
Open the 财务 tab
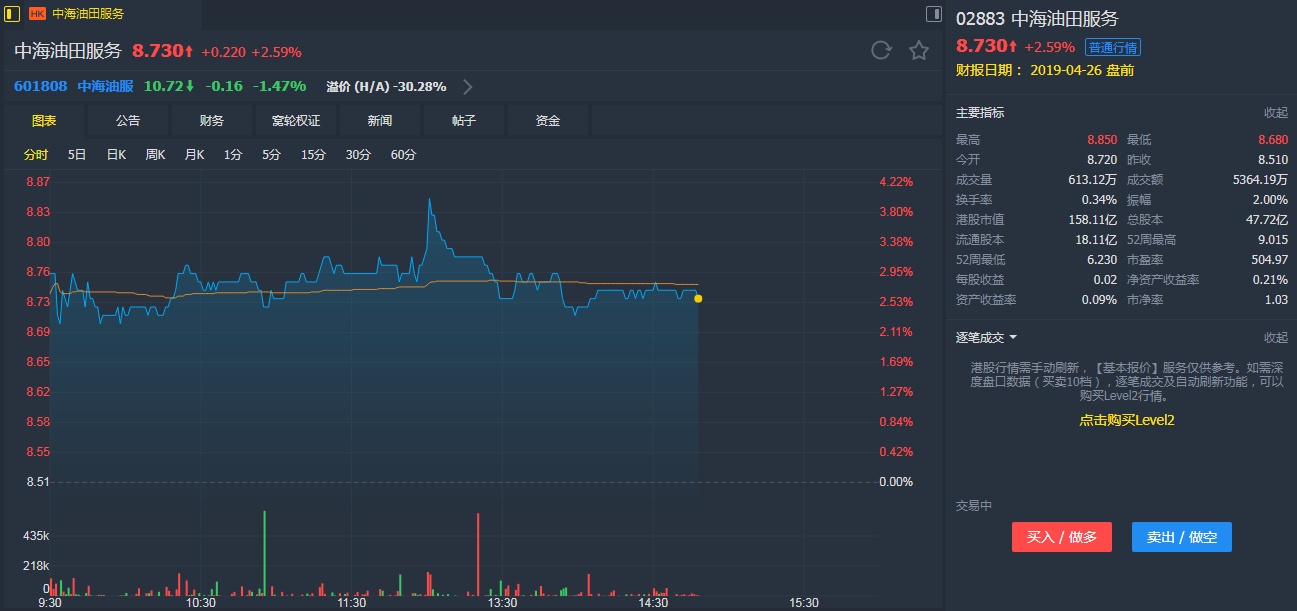[x=212, y=121]
